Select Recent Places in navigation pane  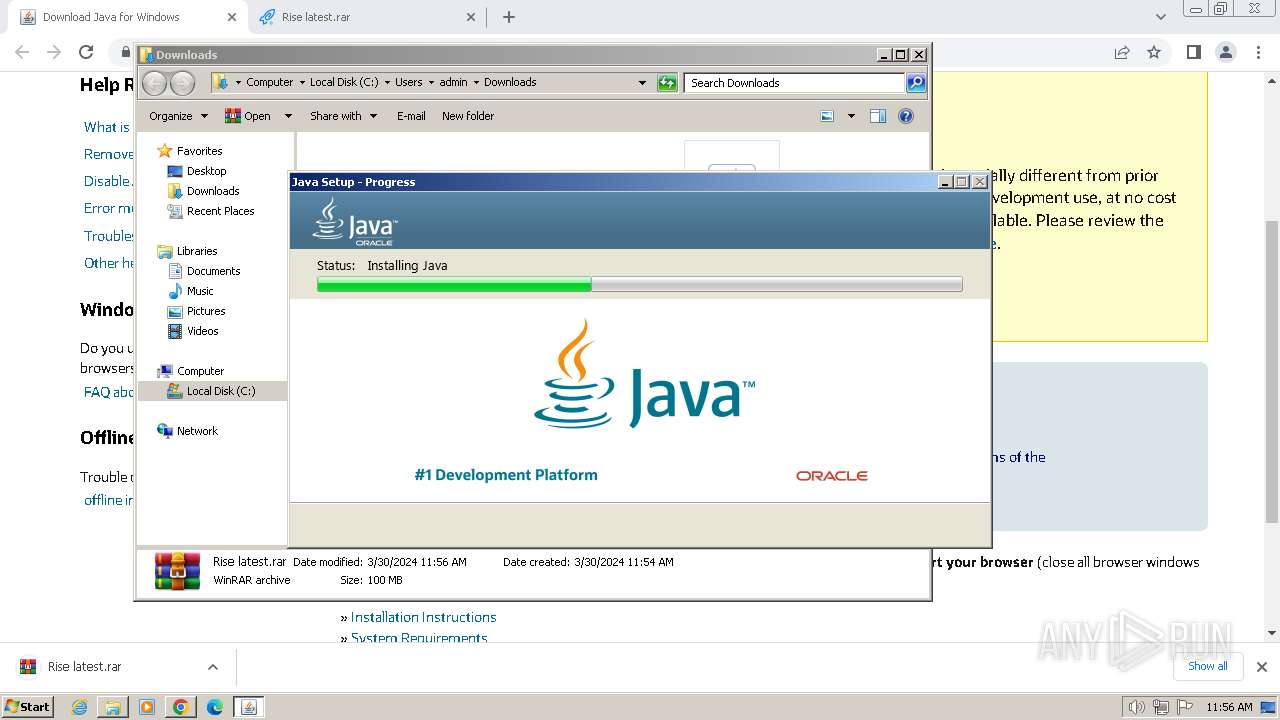click(220, 211)
